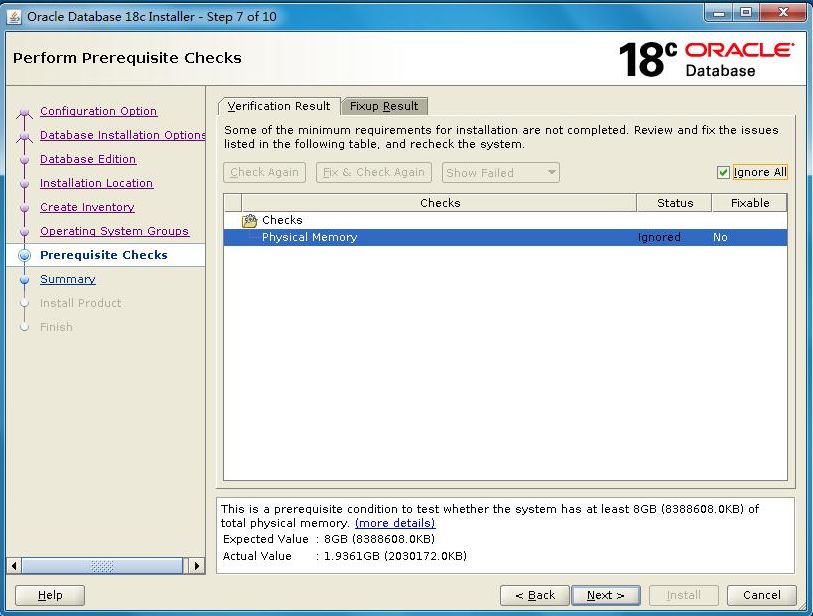Click the sidebar scrollbar left arrow

coord(14,566)
